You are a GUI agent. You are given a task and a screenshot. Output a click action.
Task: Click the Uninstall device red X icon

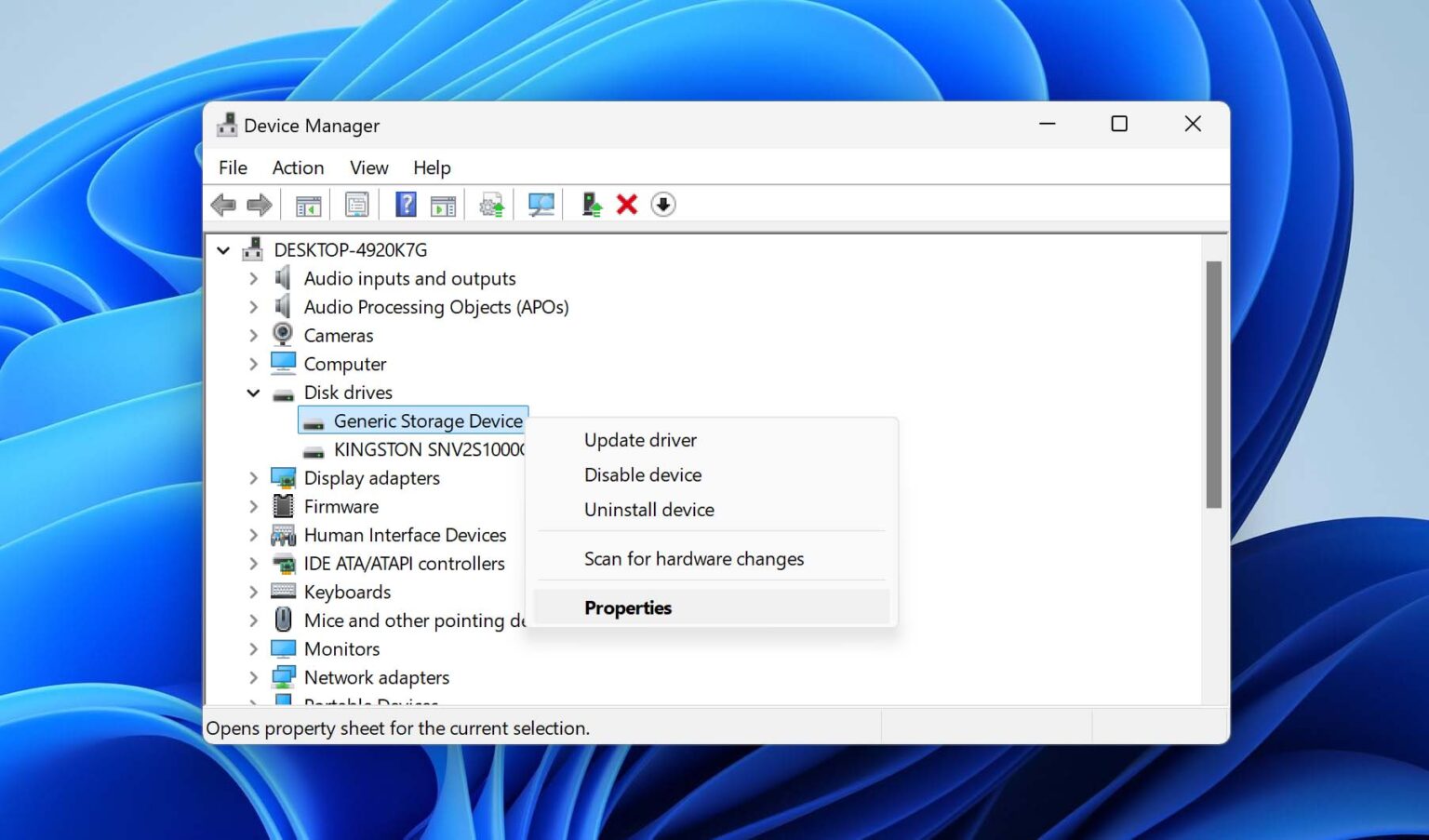coord(625,204)
